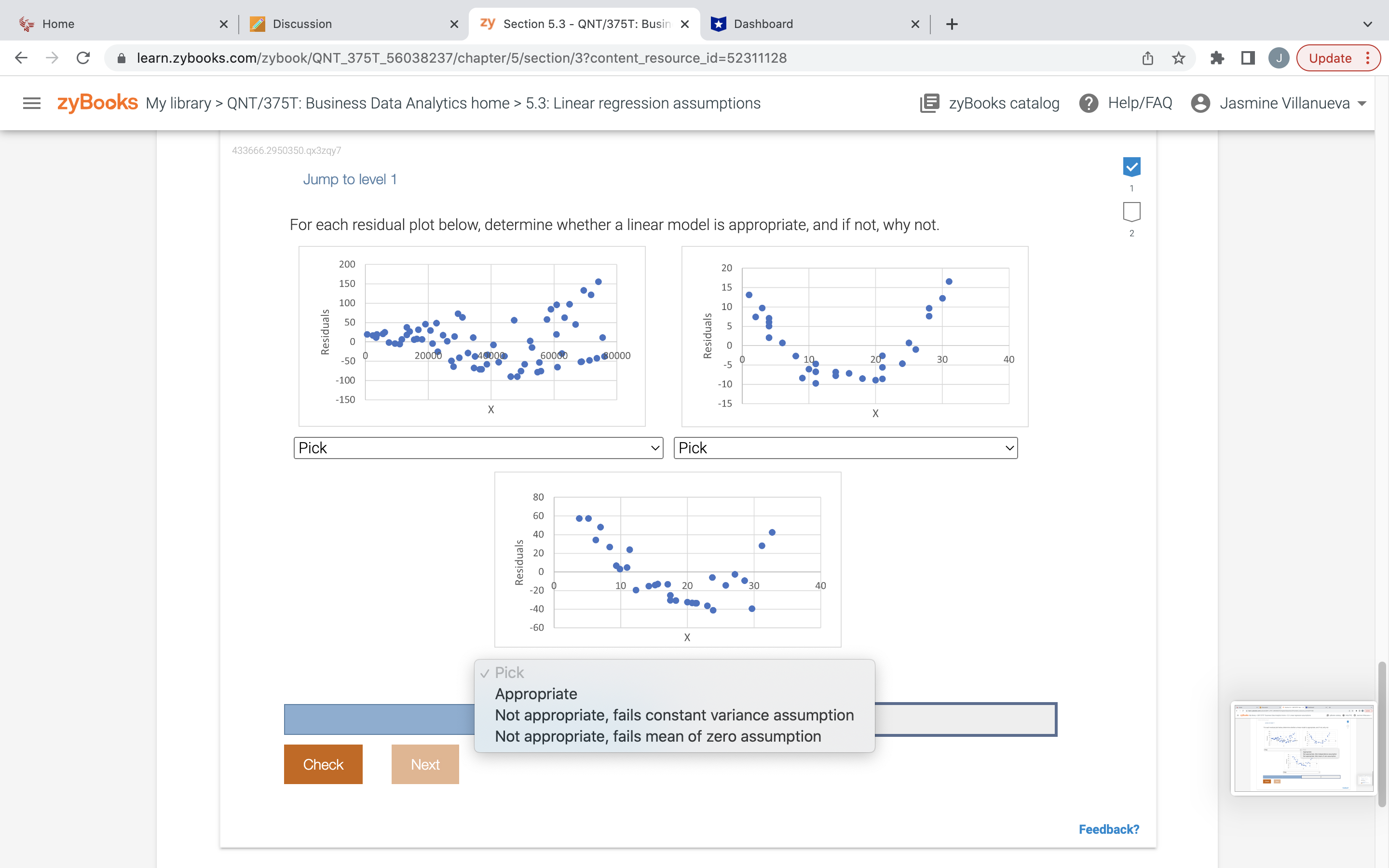Open the Help/FAQ question mark icon
1389x868 pixels.
(1088, 103)
